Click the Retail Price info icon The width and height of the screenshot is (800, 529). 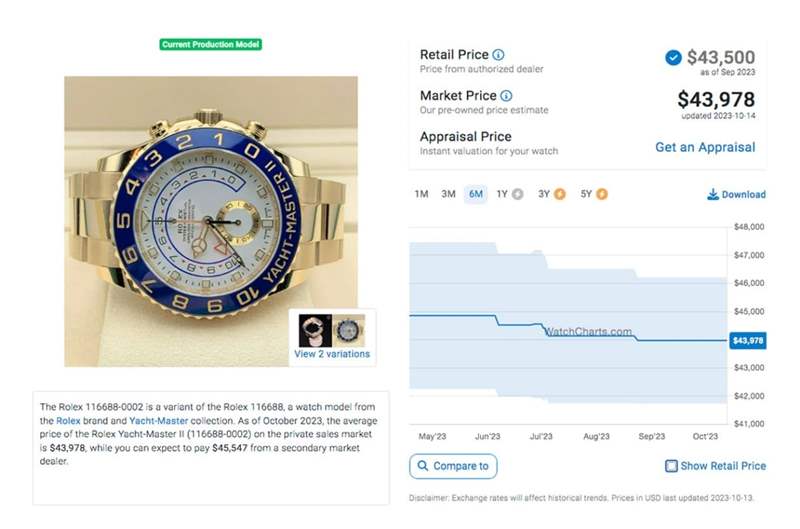499,55
